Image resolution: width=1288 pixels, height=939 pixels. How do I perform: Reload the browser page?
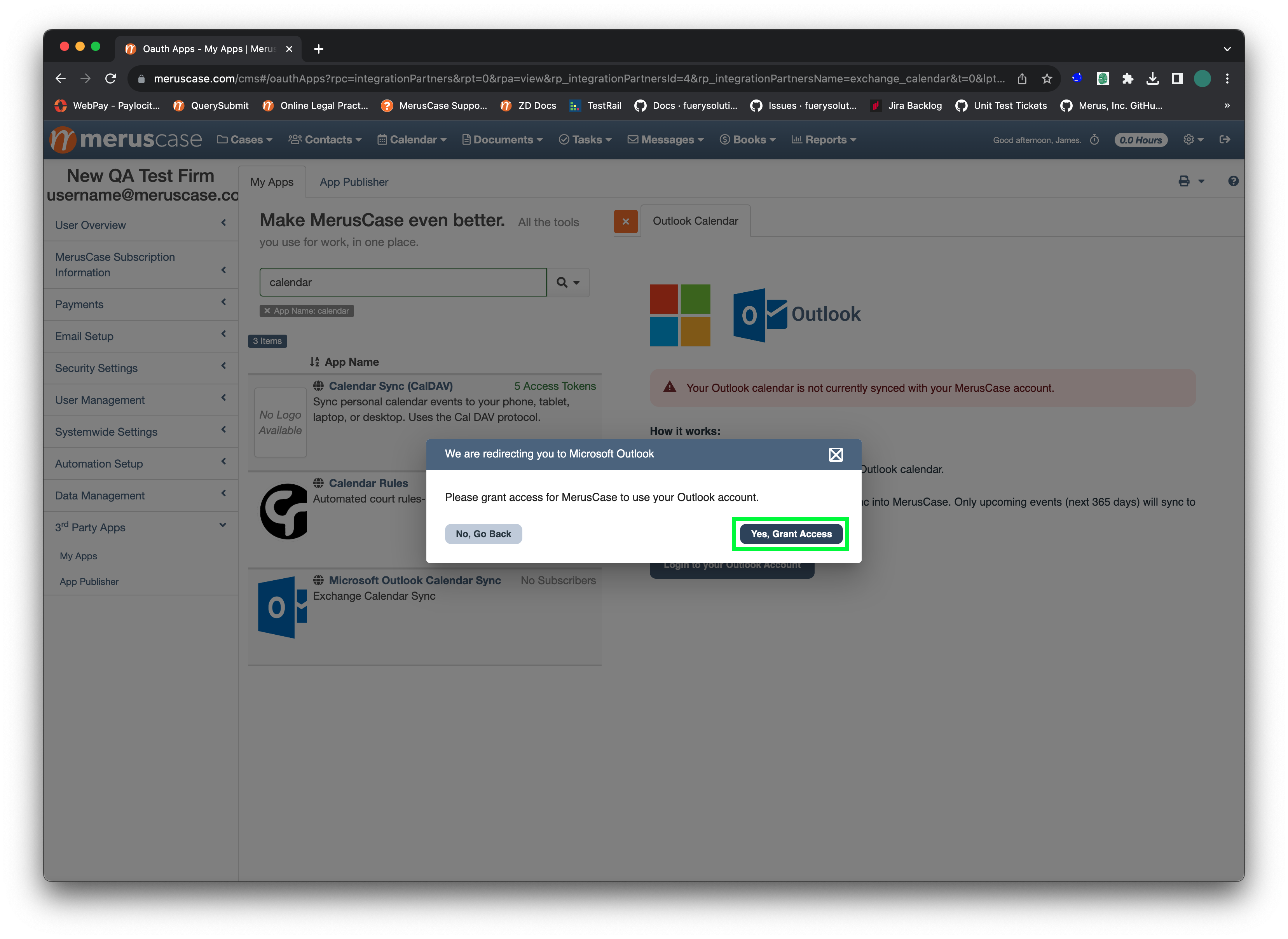point(110,79)
